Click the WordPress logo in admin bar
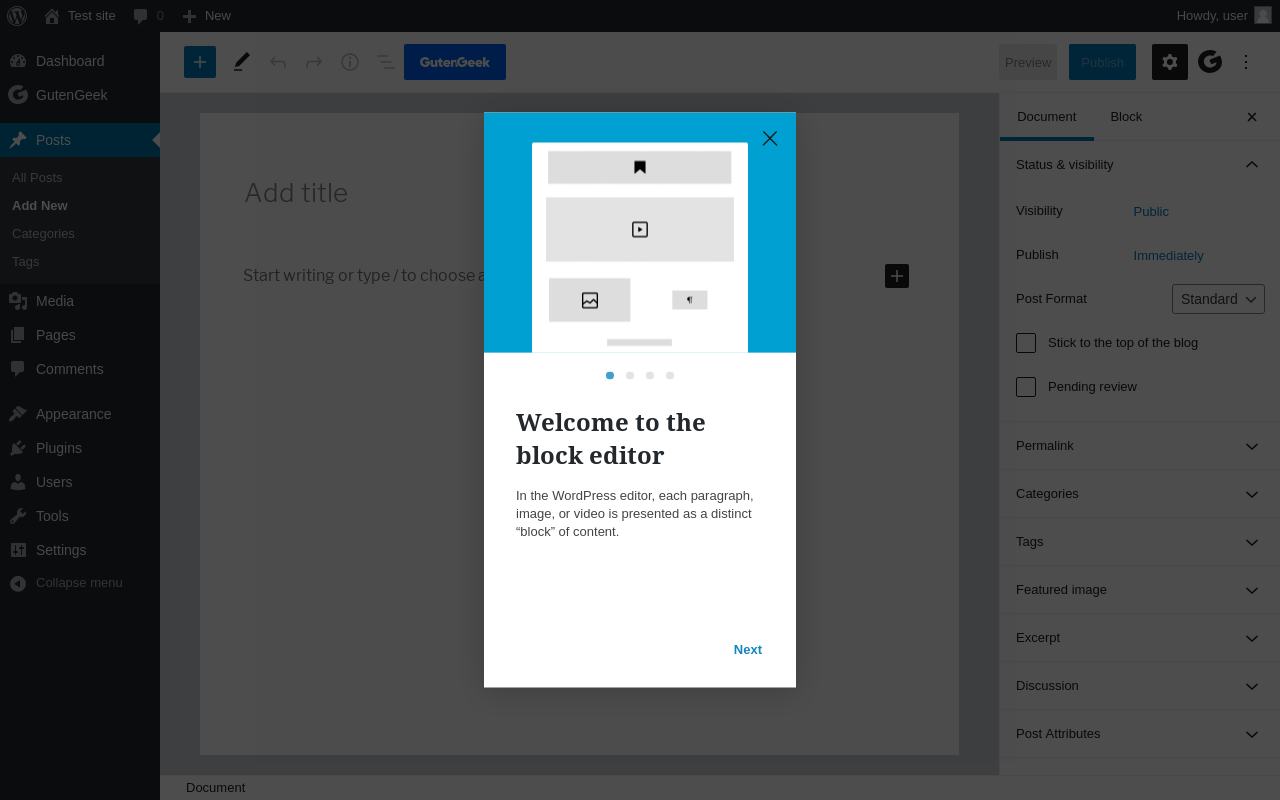The width and height of the screenshot is (1280, 800). 17,16
